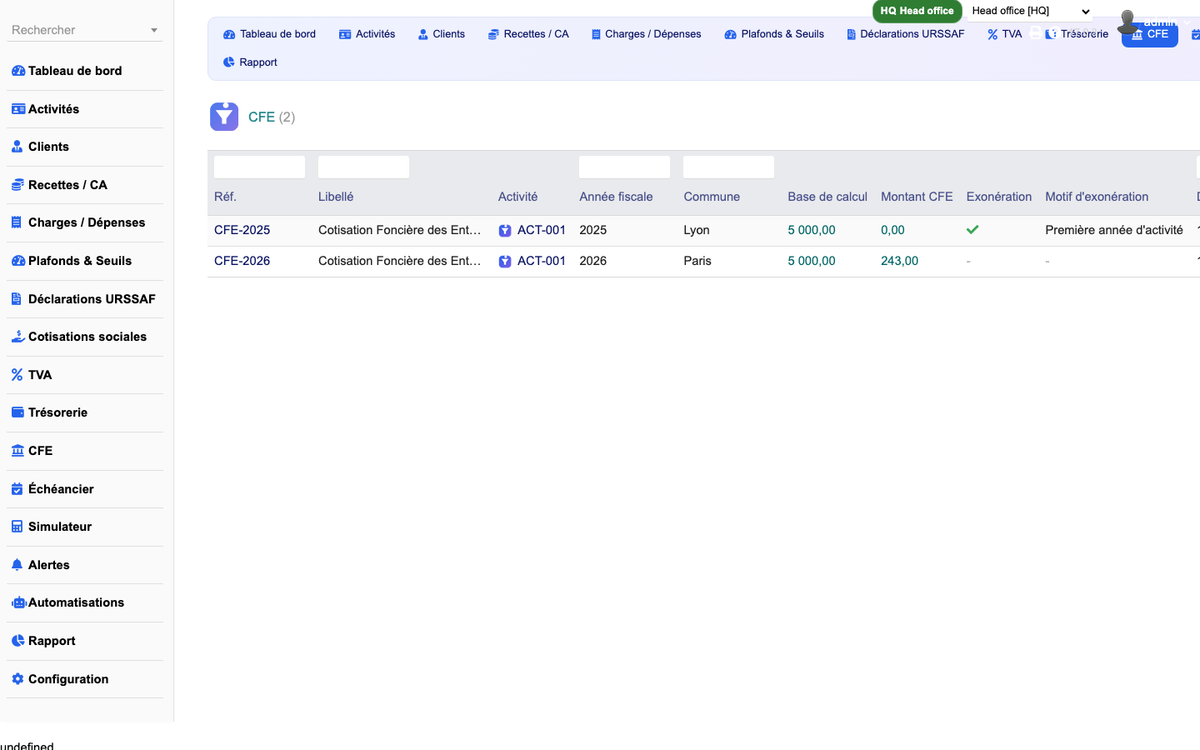Screen dimensions: 1200x750
Task: Click the Paris commune cell
Action: click(697, 261)
